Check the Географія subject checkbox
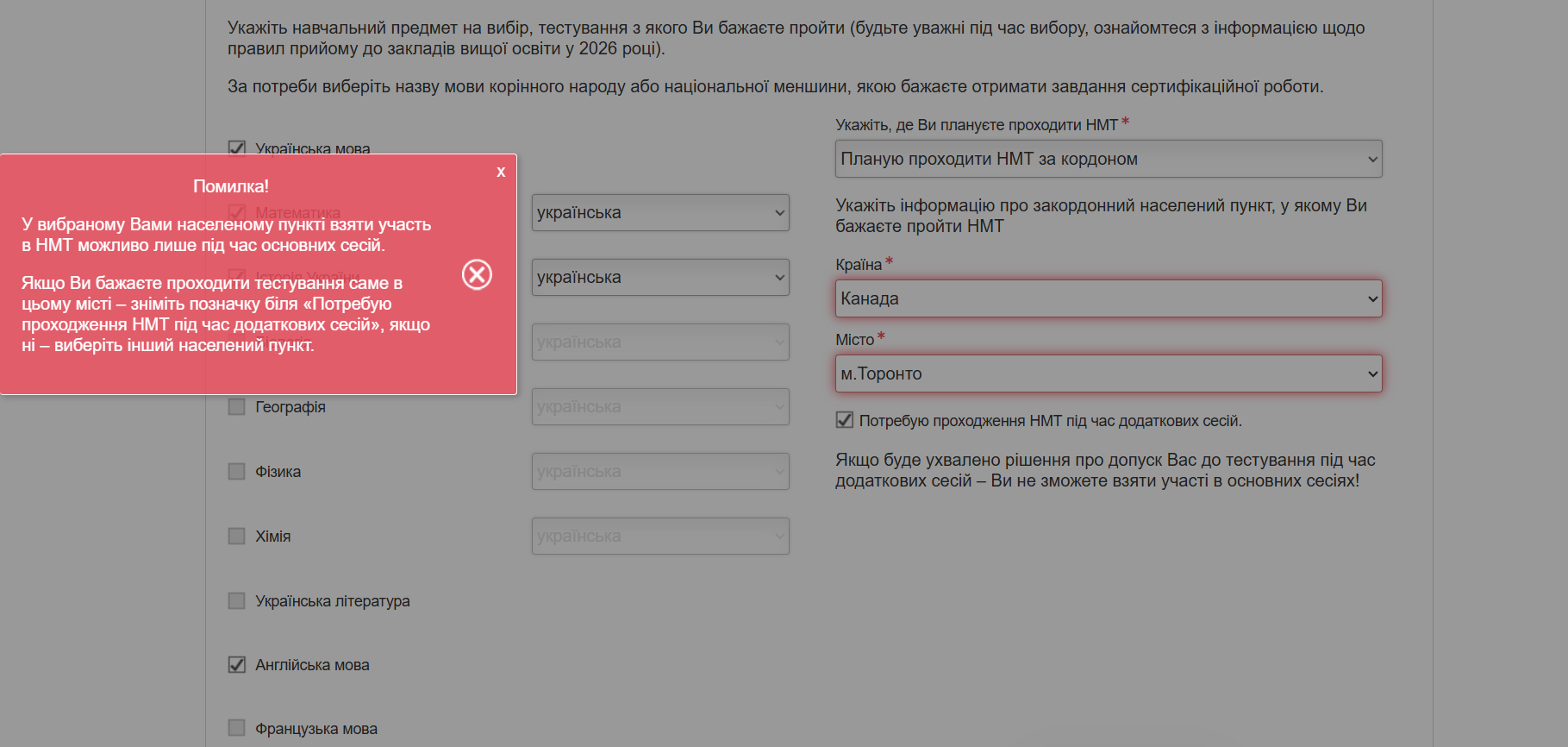Screen dimensions: 1568x747 point(237,406)
